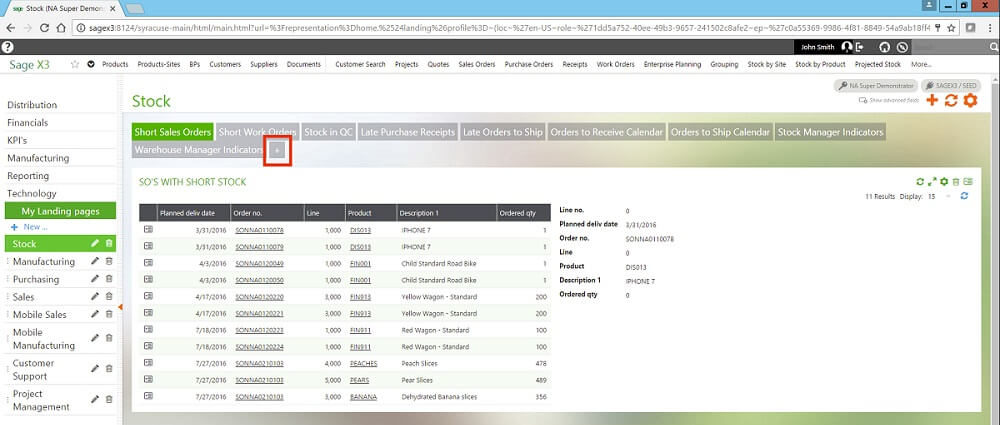Image resolution: width=1000 pixels, height=425 pixels.
Task: Add a new tab with the plus button
Action: coord(278,151)
